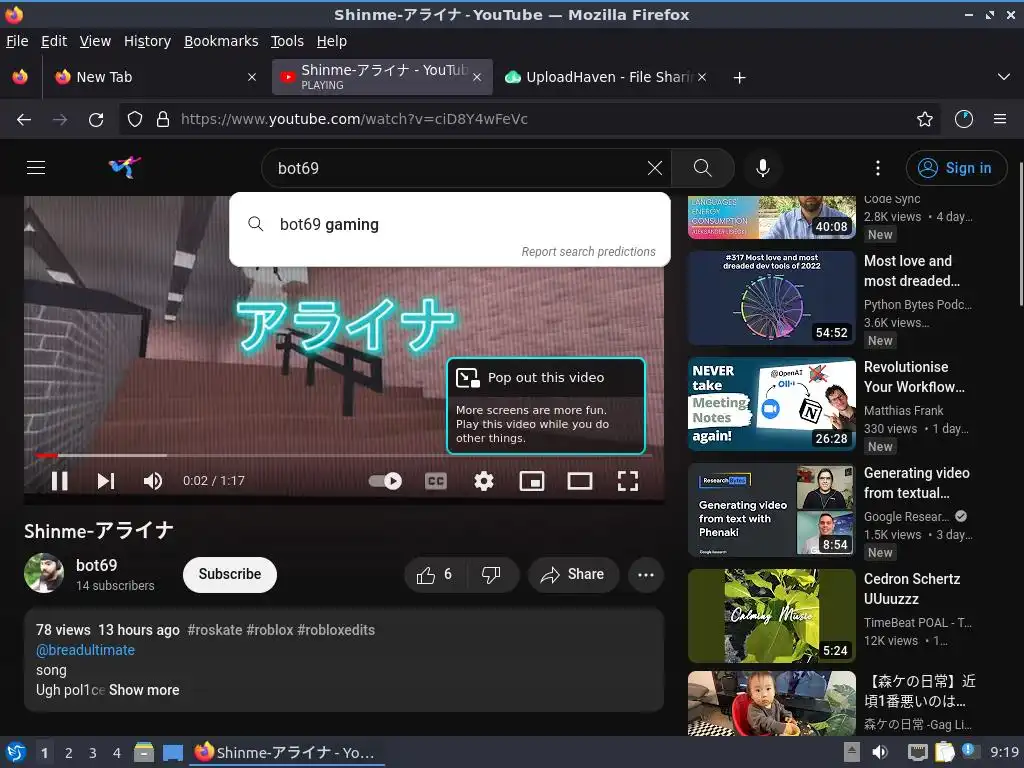Image resolution: width=1024 pixels, height=768 pixels.
Task: Toggle closed captions CC button
Action: (436, 481)
